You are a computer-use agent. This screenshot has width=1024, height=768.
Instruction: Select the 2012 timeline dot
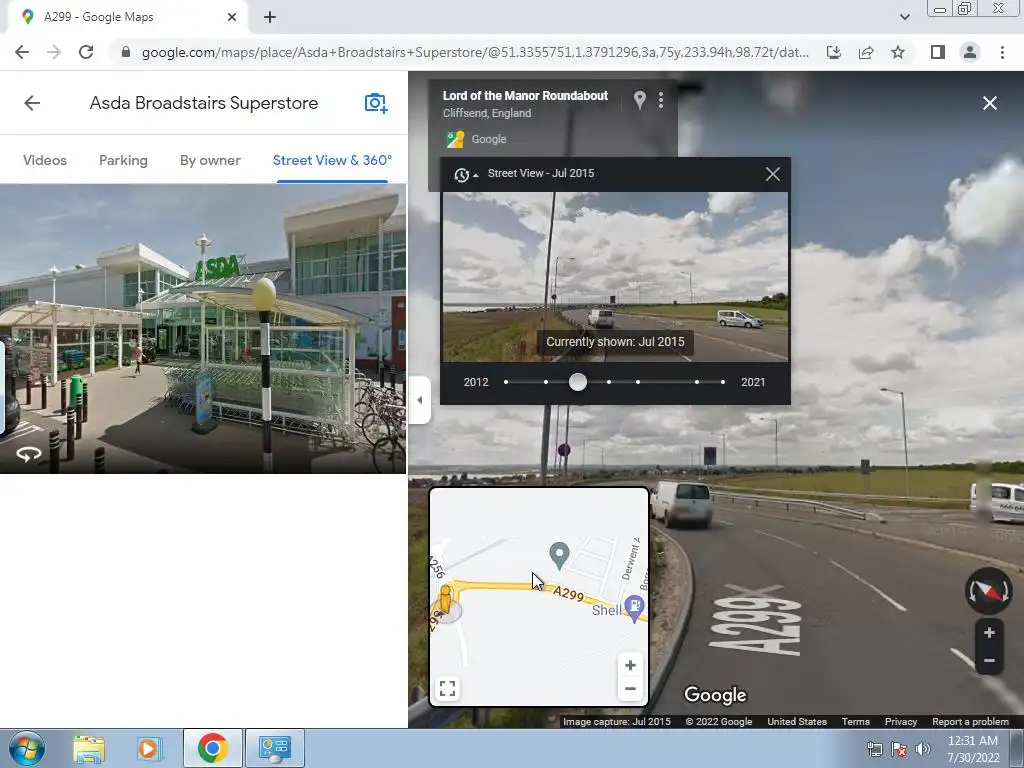click(x=506, y=382)
